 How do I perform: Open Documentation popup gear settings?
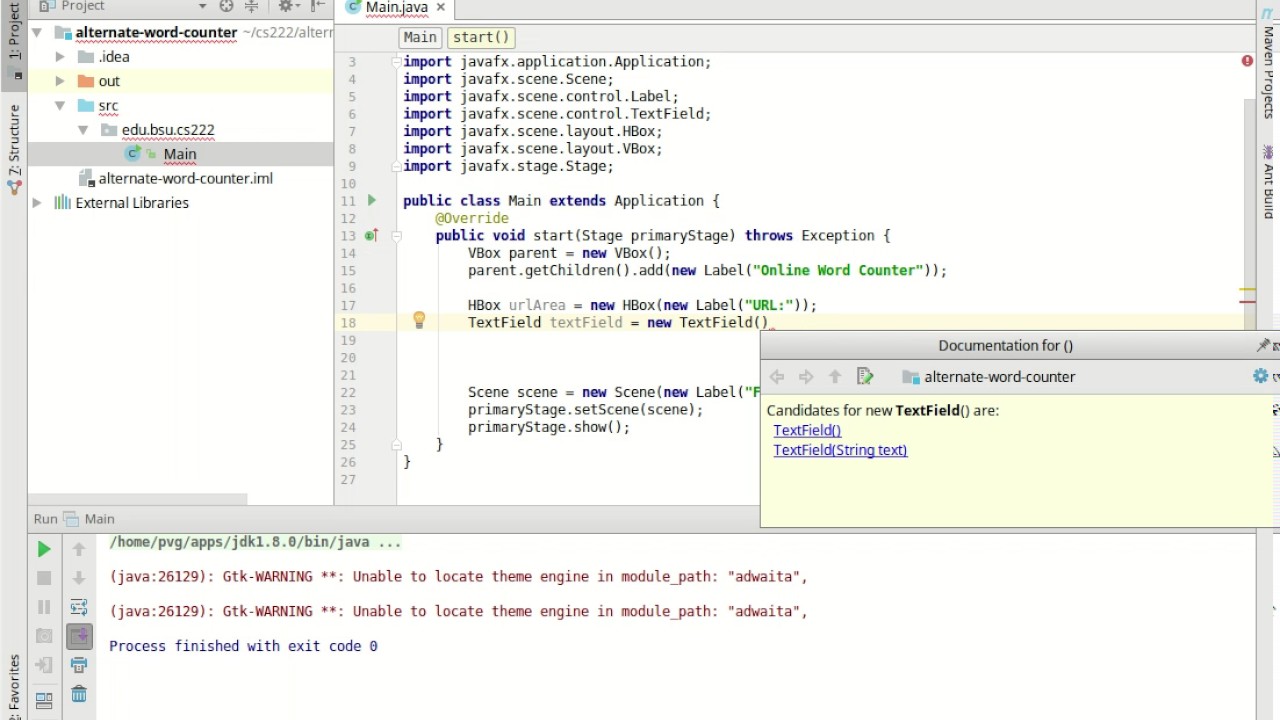[1260, 376]
